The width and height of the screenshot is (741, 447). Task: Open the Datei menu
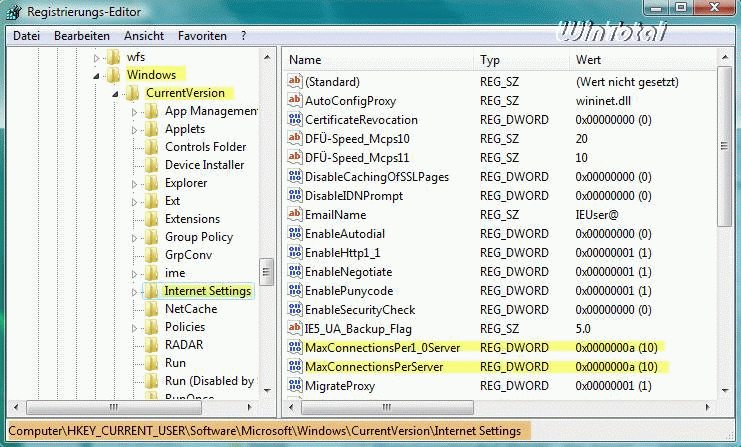coord(27,36)
